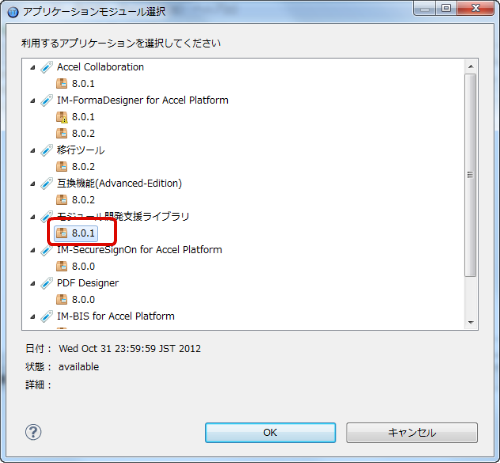The height and width of the screenshot is (463, 500).
Task: Collapse the IM-FormaDesigner for Accel Platform node
Action: pyautogui.click(x=33, y=101)
